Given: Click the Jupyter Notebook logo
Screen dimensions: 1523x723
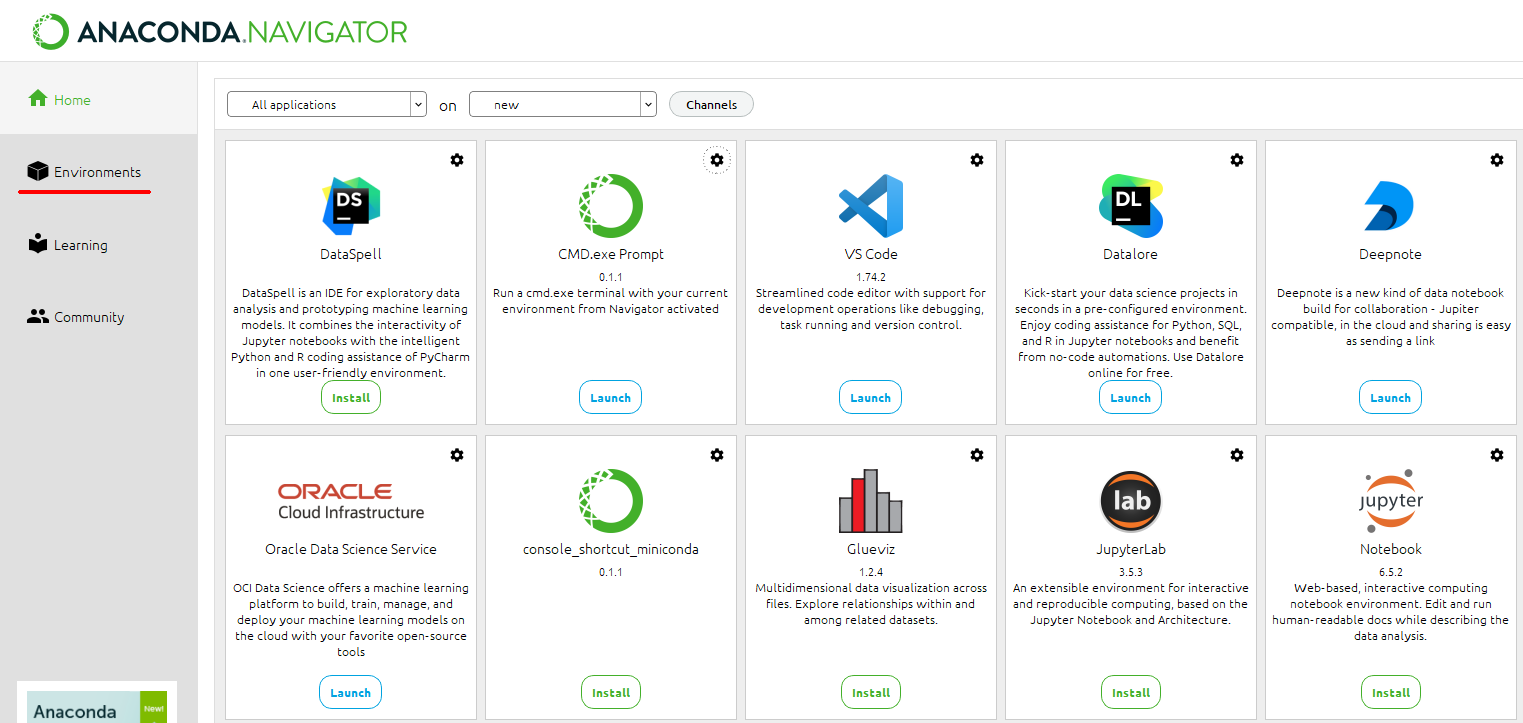Looking at the screenshot, I should tap(1391, 500).
